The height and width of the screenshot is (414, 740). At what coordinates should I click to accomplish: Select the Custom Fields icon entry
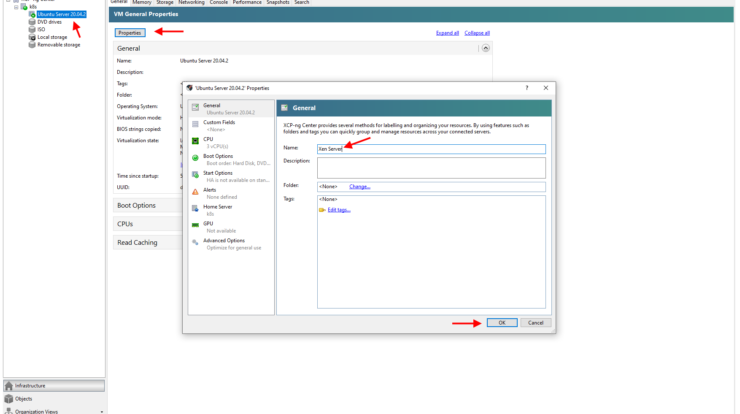click(x=195, y=123)
